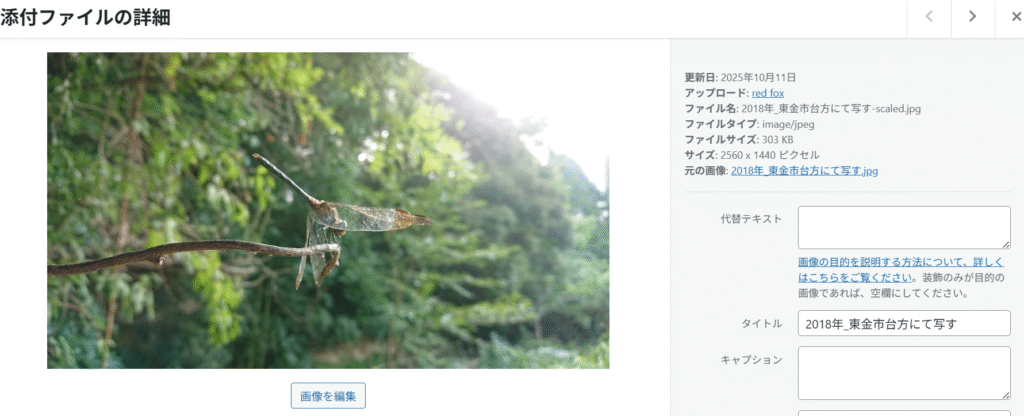Click the partially visible field below キャプション
The image size is (1024, 416).
tap(904, 413)
